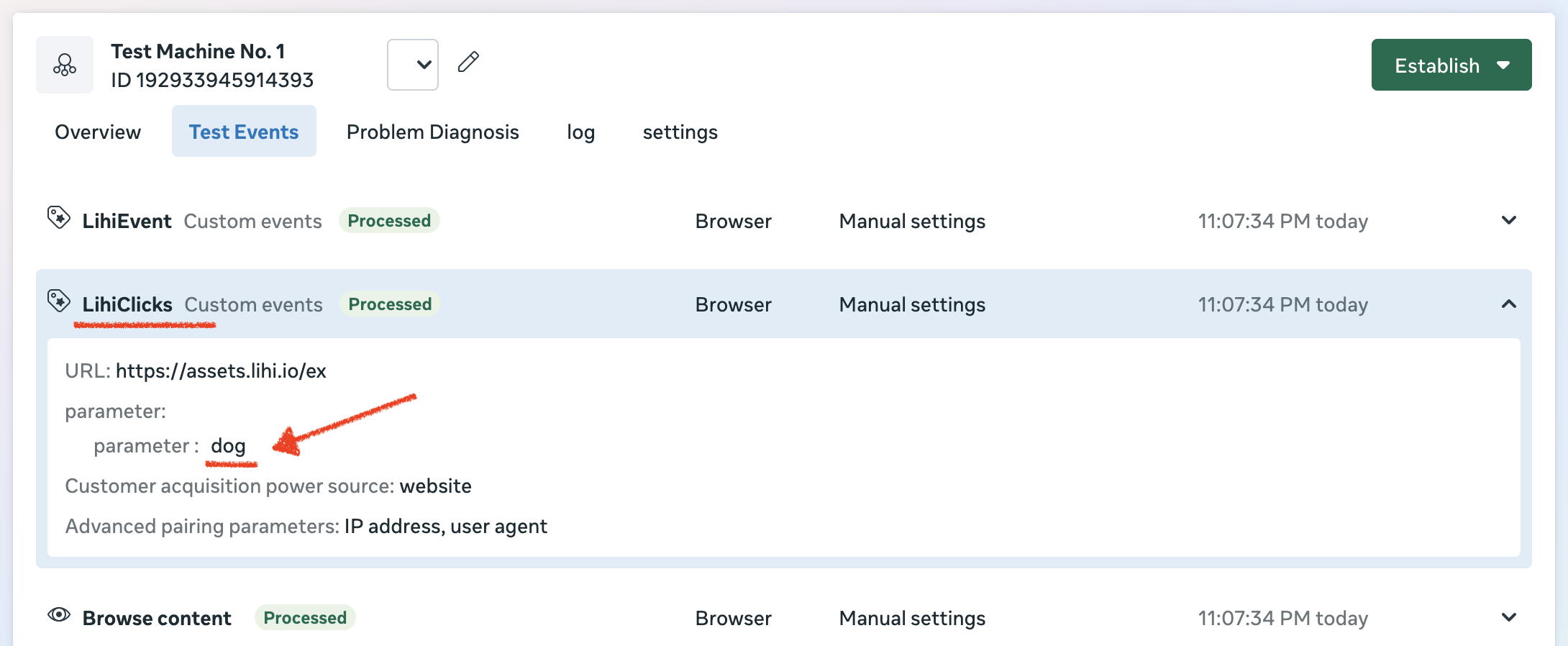The width and height of the screenshot is (1568, 646).
Task: Click the LihiClicks event name
Action: 127,305
